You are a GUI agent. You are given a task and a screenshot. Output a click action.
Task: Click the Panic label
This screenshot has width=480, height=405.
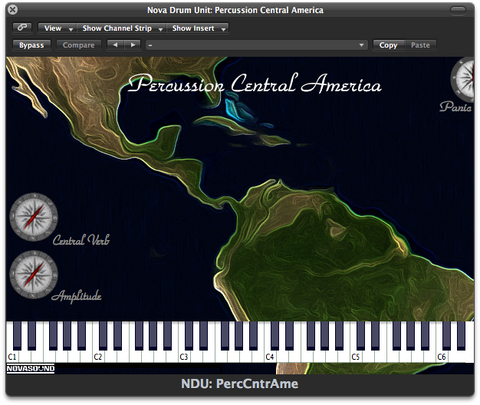456,107
